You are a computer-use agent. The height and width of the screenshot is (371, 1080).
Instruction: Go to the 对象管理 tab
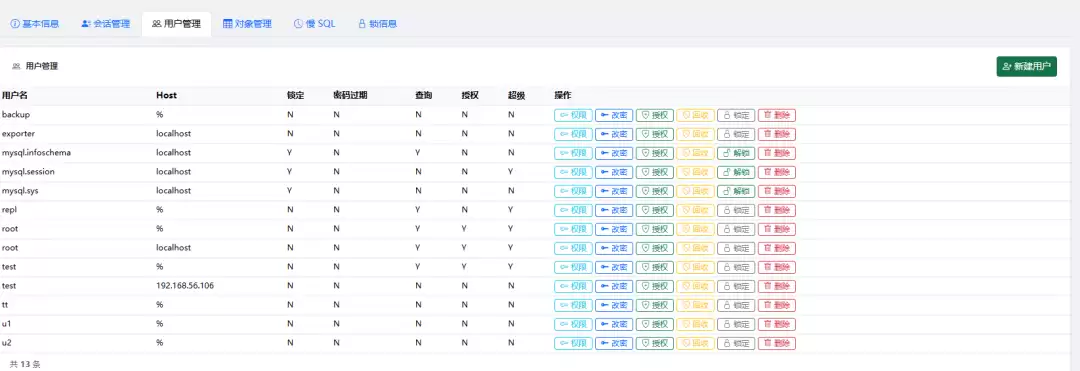(247, 23)
